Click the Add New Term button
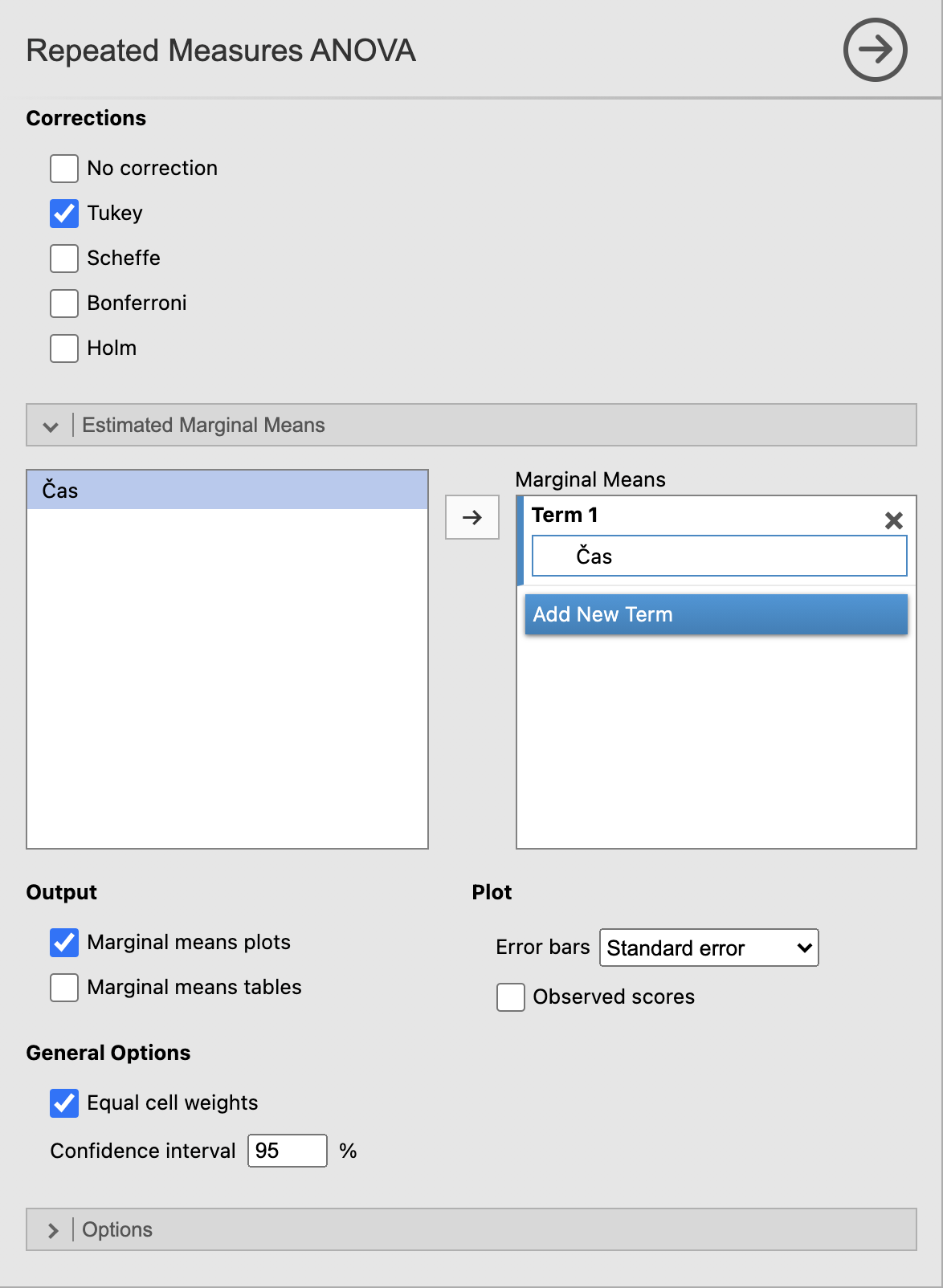The image size is (943, 1288). coord(716,614)
